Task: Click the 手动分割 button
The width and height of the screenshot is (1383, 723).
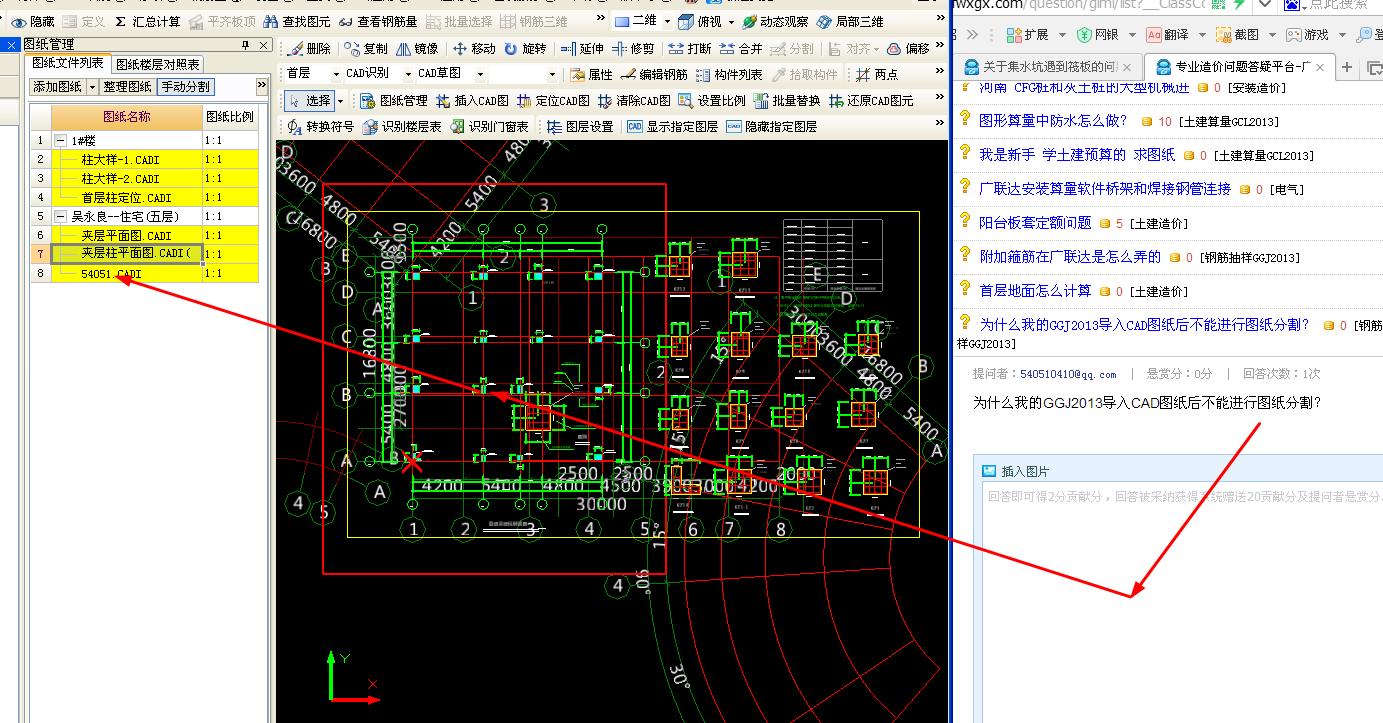Action: tap(185, 87)
